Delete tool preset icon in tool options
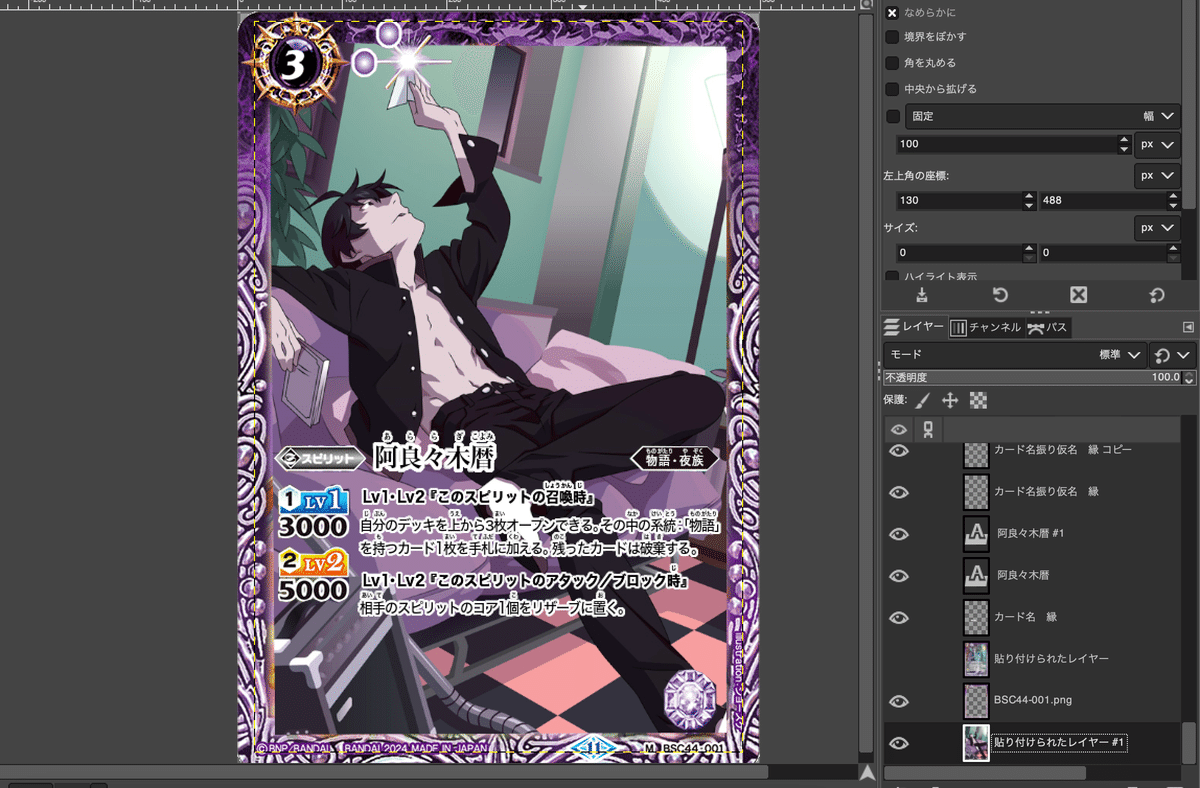The height and width of the screenshot is (788, 1200). point(1078,295)
